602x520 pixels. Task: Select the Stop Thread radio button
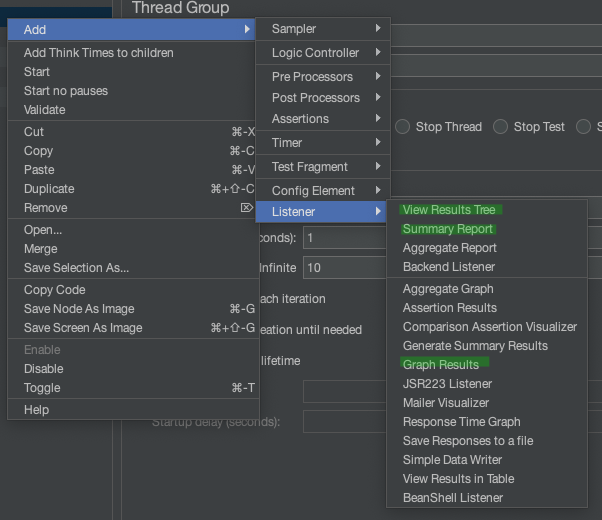pos(402,127)
